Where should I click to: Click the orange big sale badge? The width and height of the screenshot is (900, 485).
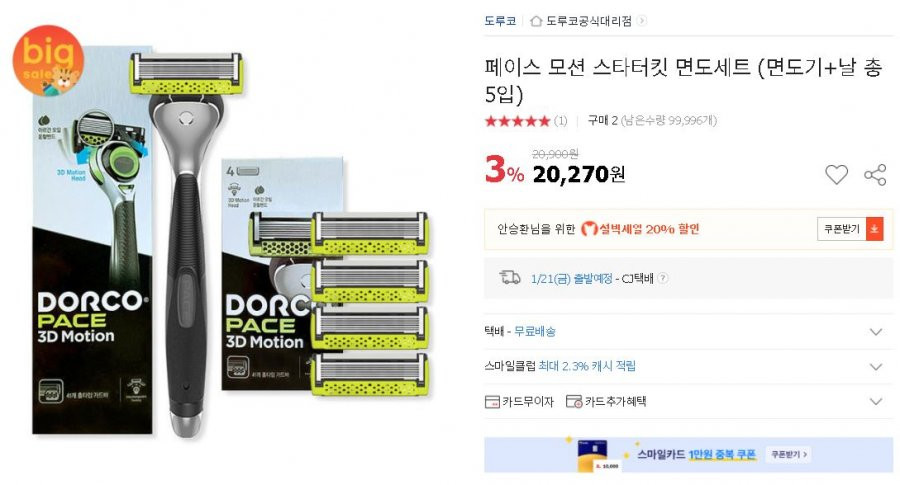[48, 60]
